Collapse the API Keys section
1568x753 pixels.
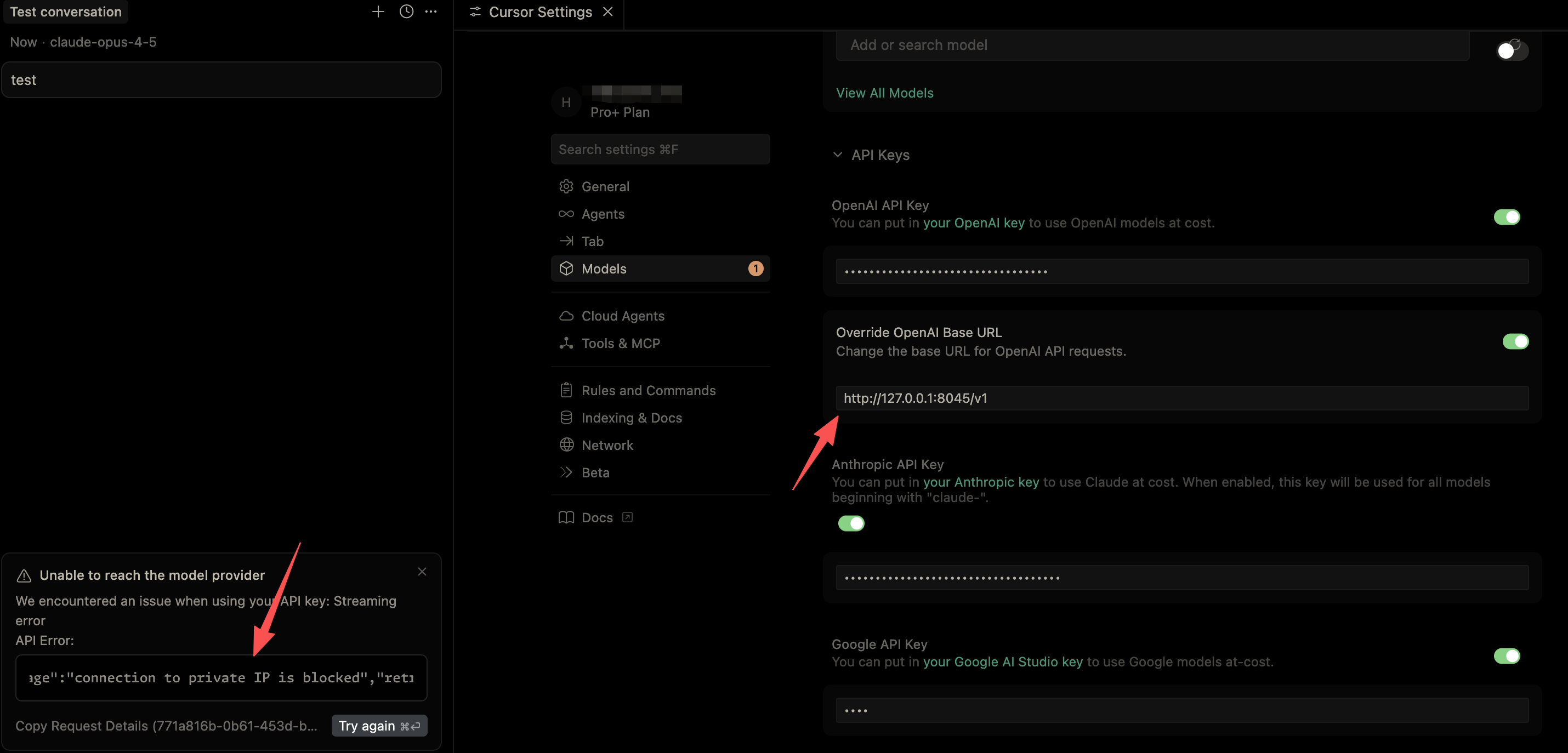coord(838,155)
